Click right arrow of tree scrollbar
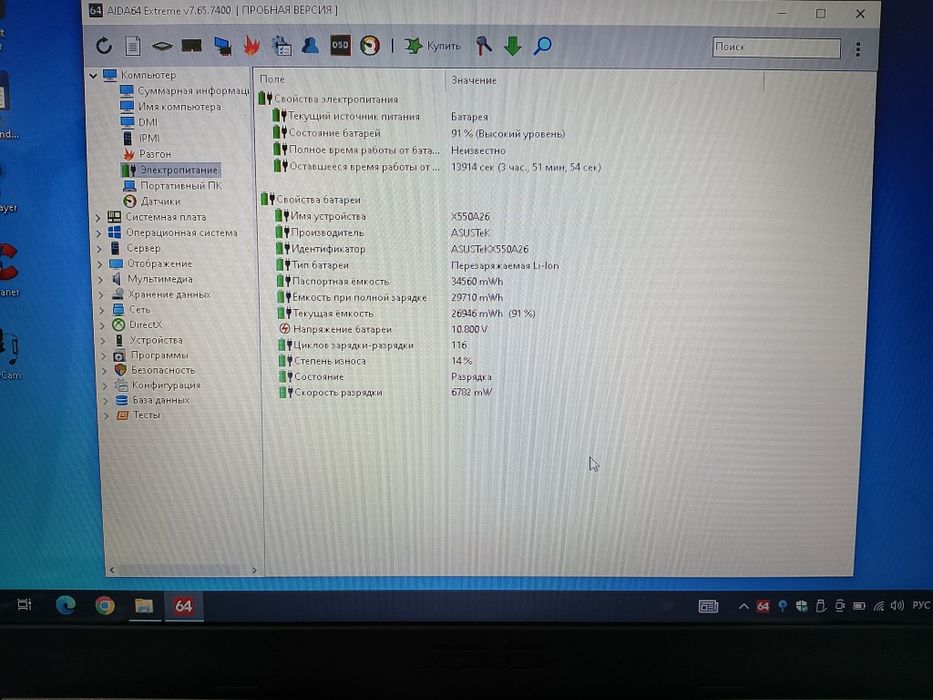This screenshot has height=700, width=933. pyautogui.click(x=254, y=570)
